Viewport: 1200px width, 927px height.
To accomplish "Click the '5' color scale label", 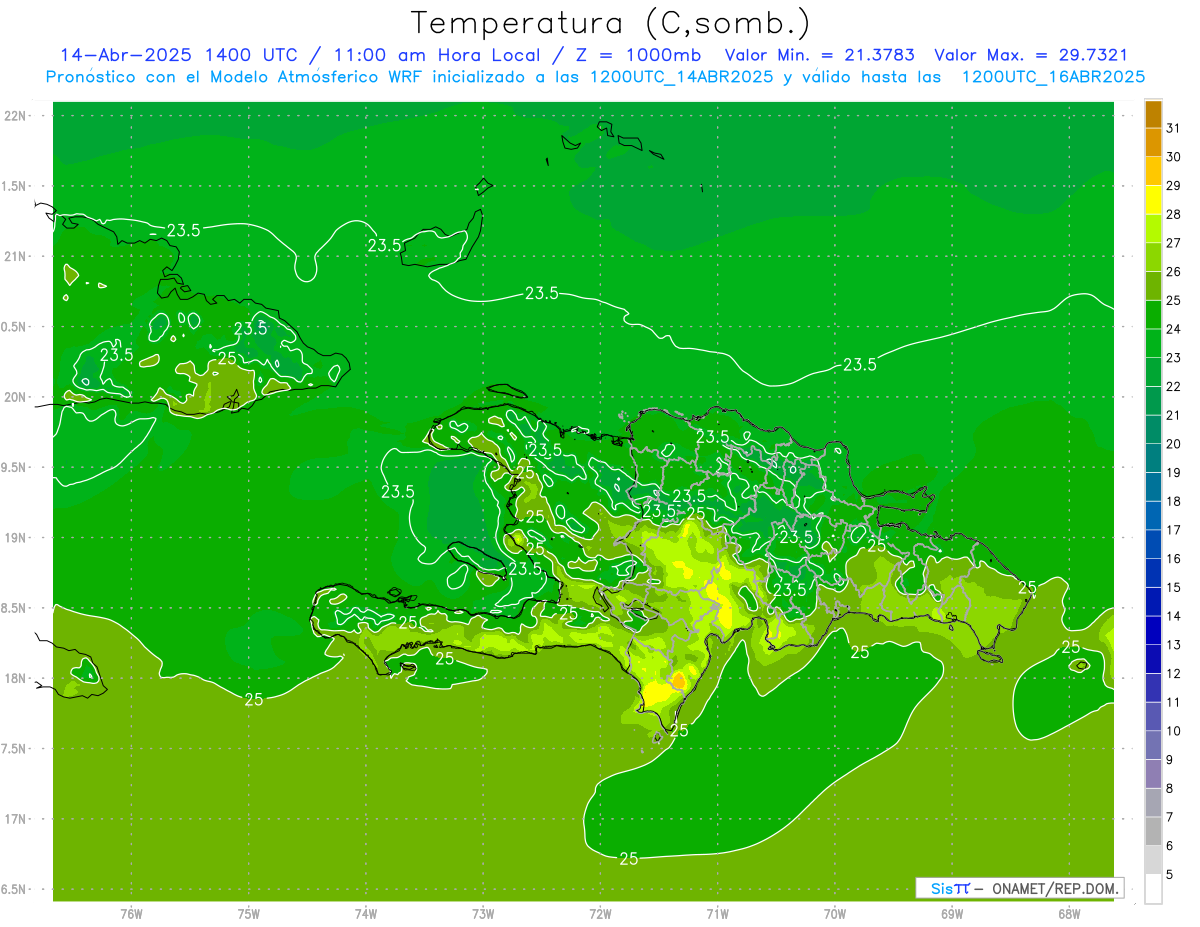I will coord(1170,875).
